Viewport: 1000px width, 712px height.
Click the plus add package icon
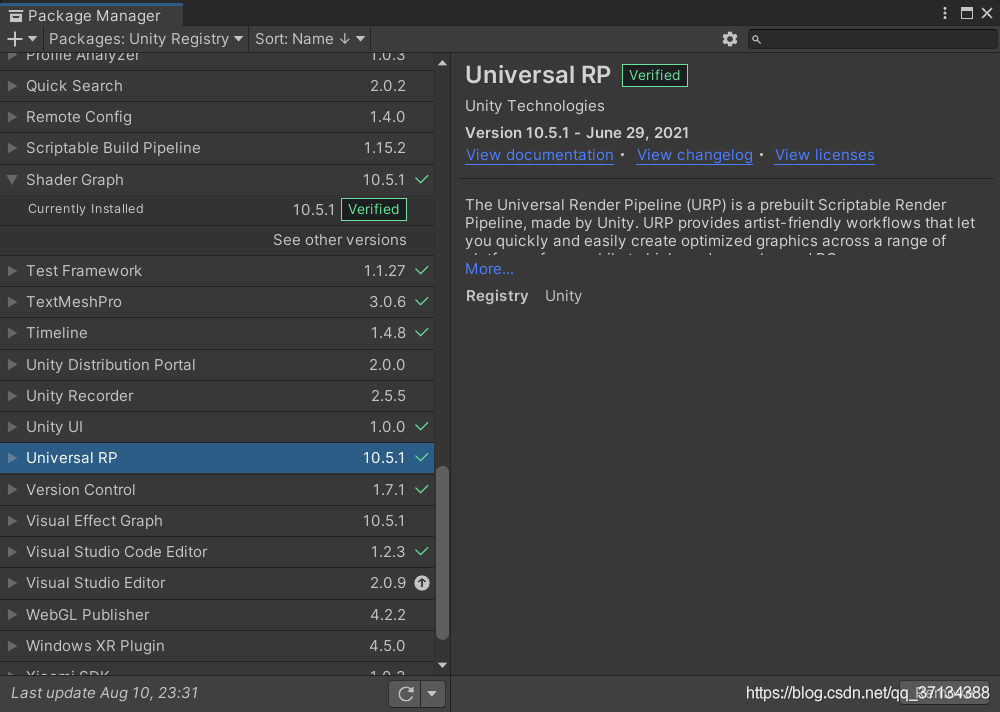[x=14, y=39]
